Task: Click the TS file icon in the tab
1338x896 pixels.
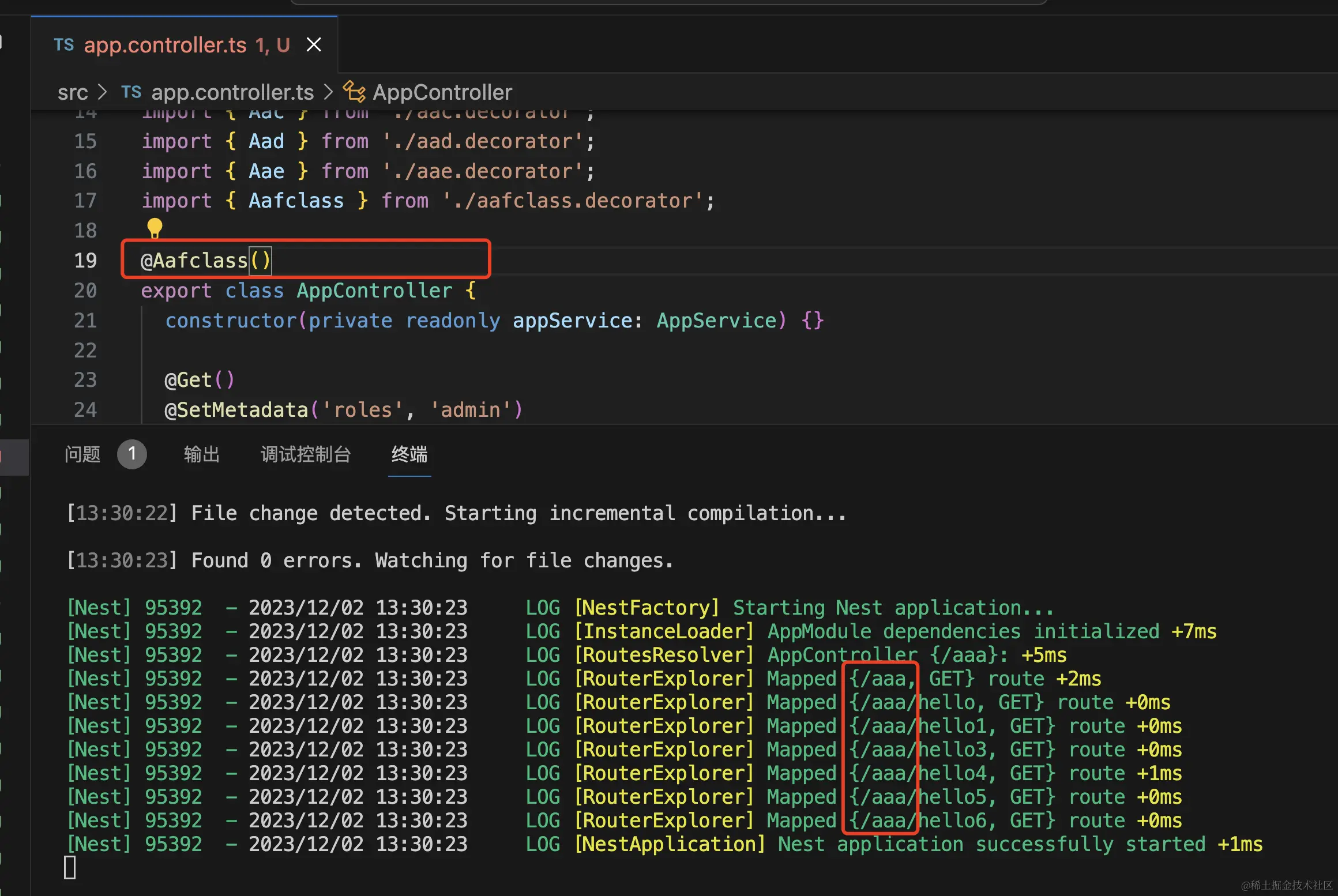Action: (x=63, y=44)
